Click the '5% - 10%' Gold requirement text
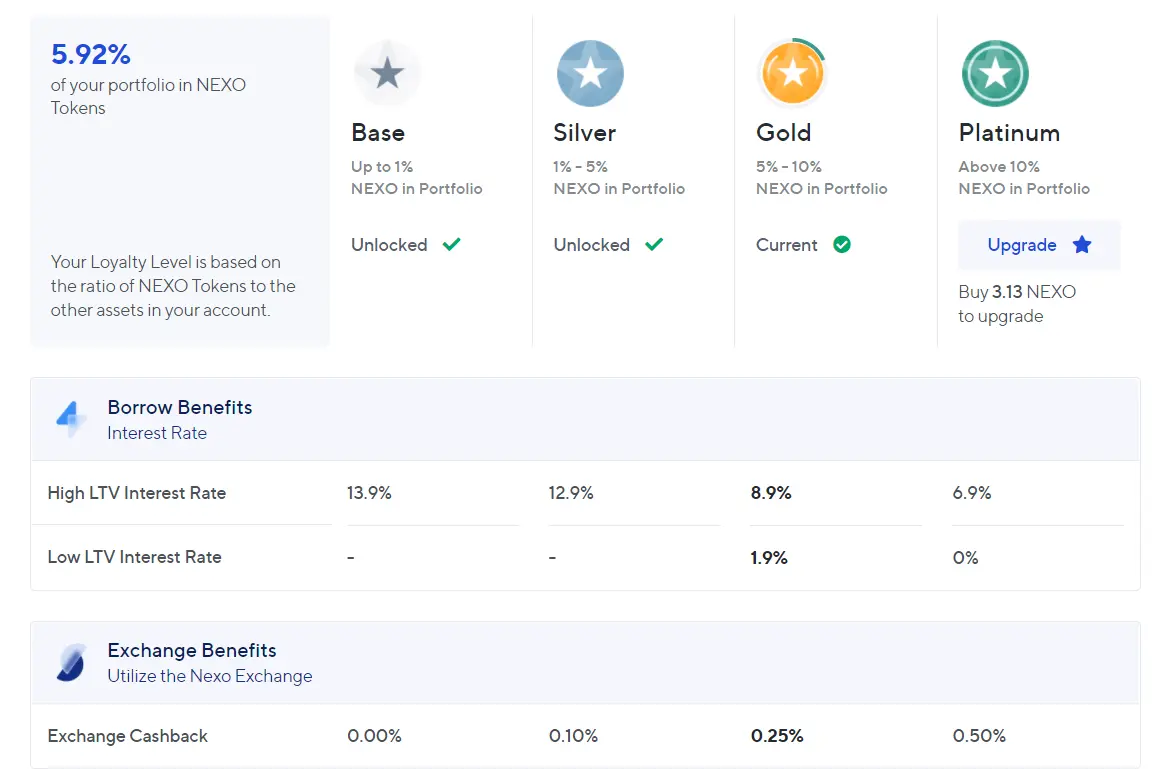Screen dimensions: 1173x769 coord(788,167)
